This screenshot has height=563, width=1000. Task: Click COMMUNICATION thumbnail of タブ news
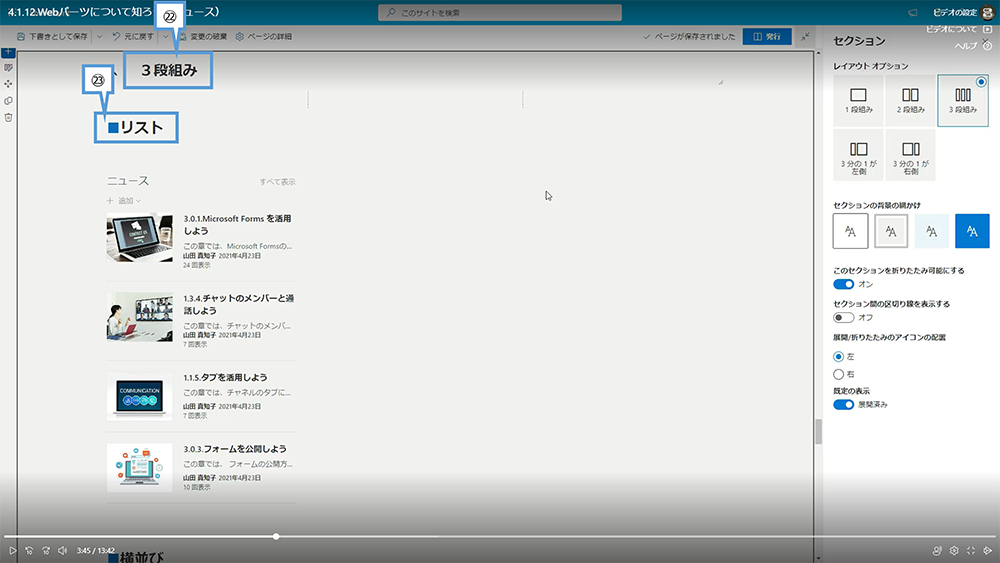tap(140, 396)
